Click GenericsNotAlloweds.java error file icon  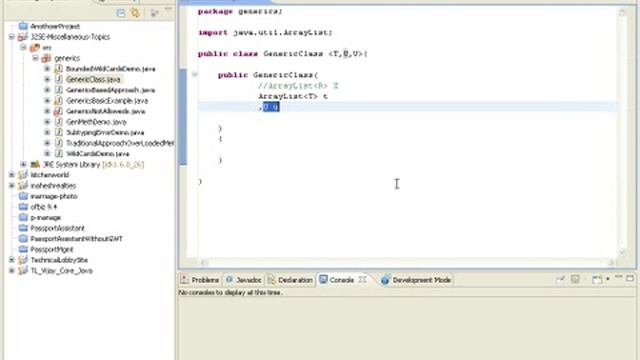pos(58,111)
